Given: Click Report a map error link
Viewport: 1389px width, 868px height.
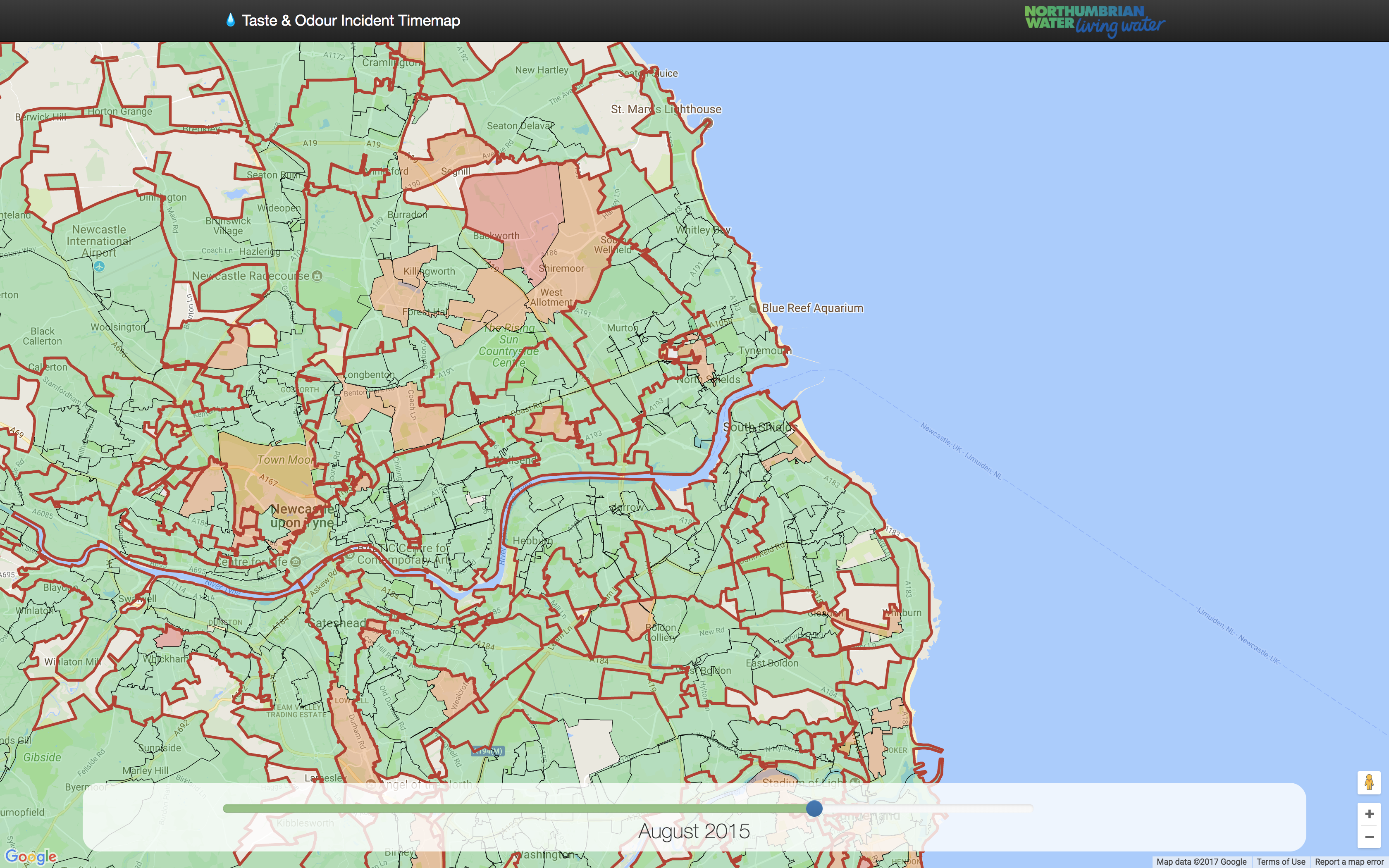Looking at the screenshot, I should coord(1349,862).
